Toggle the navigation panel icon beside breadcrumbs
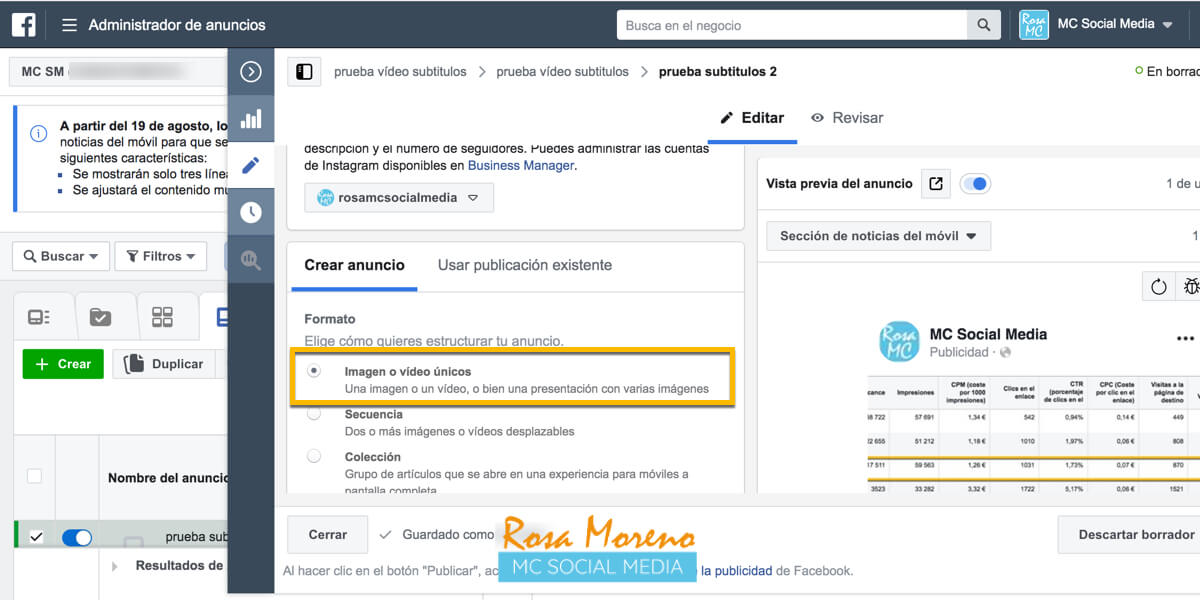 304,72
